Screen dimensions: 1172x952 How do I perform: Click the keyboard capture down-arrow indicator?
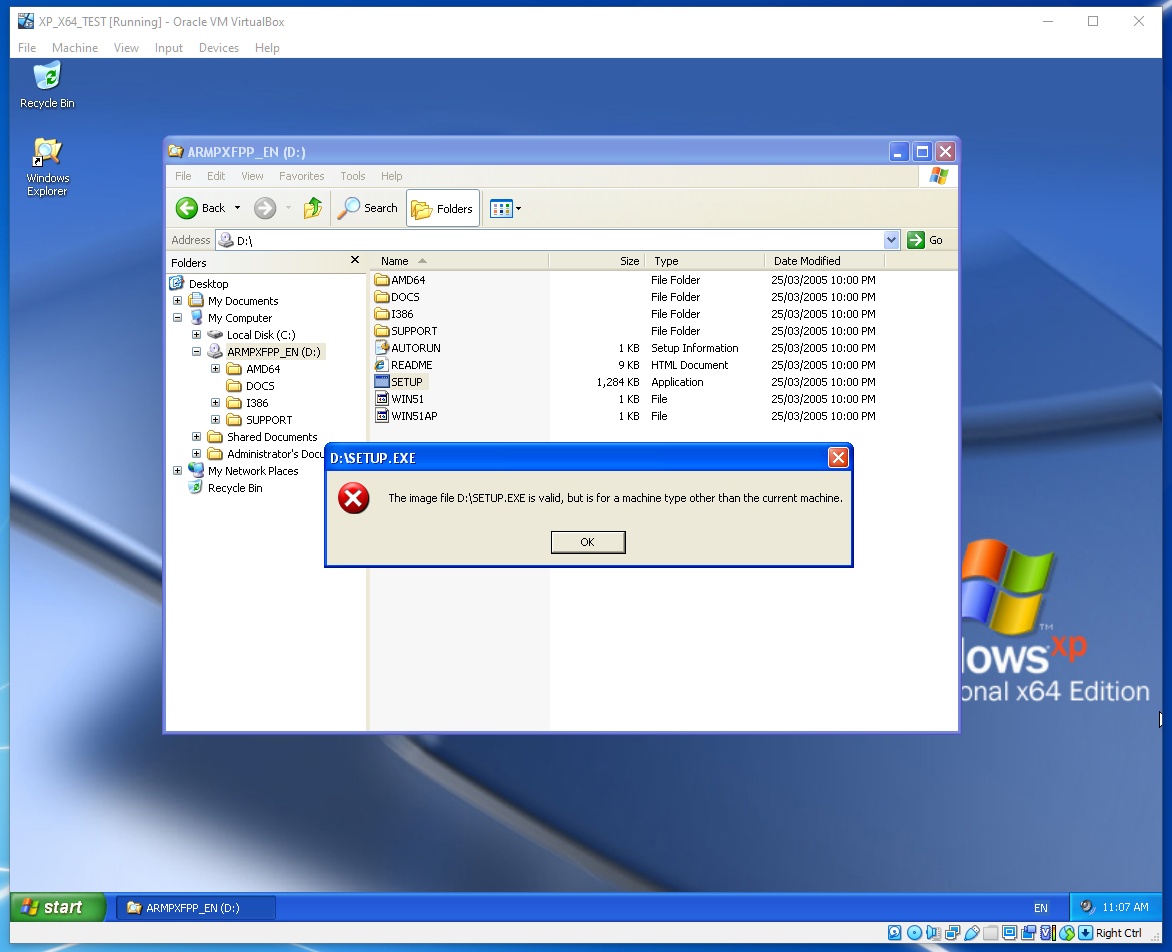pos(1085,933)
